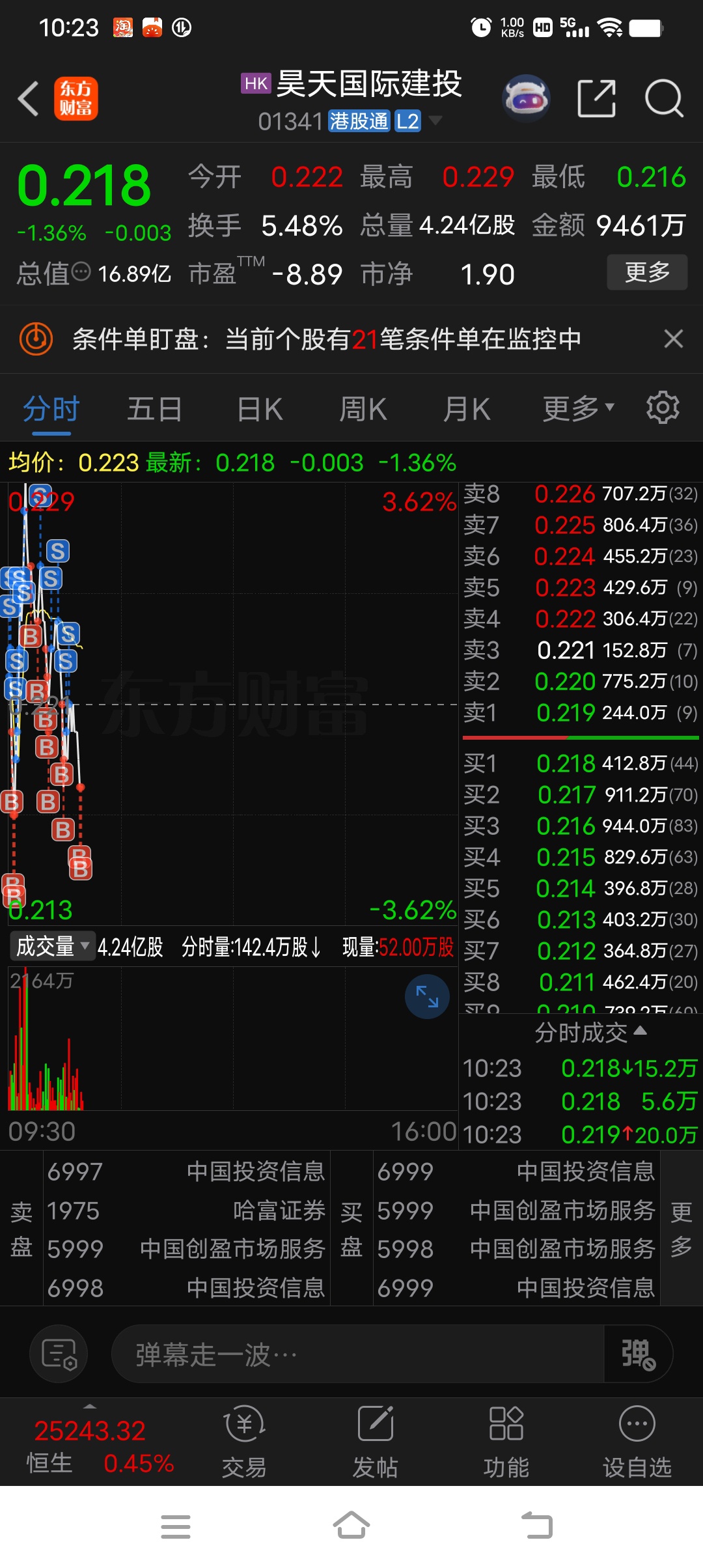Tap the back arrow icon
Viewport: 703px width, 1568px height.
coord(29,99)
